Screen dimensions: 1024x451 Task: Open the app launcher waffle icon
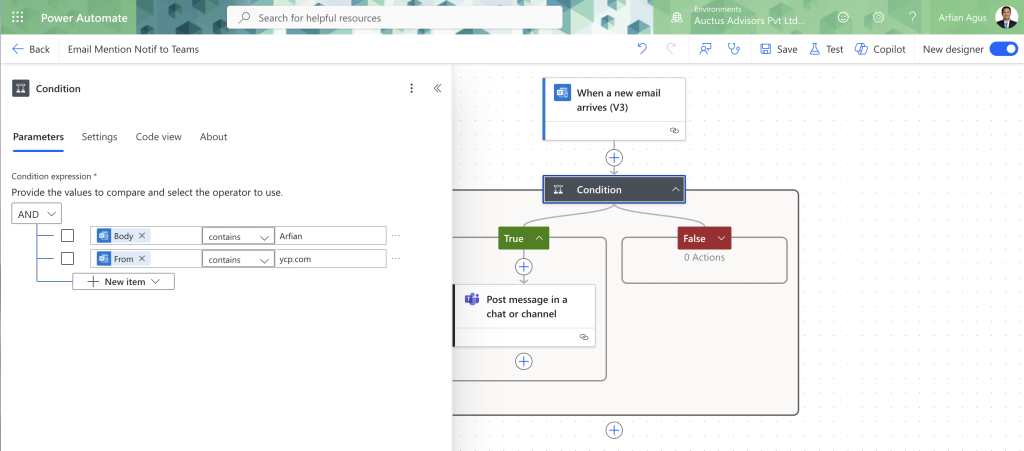pyautogui.click(x=18, y=18)
